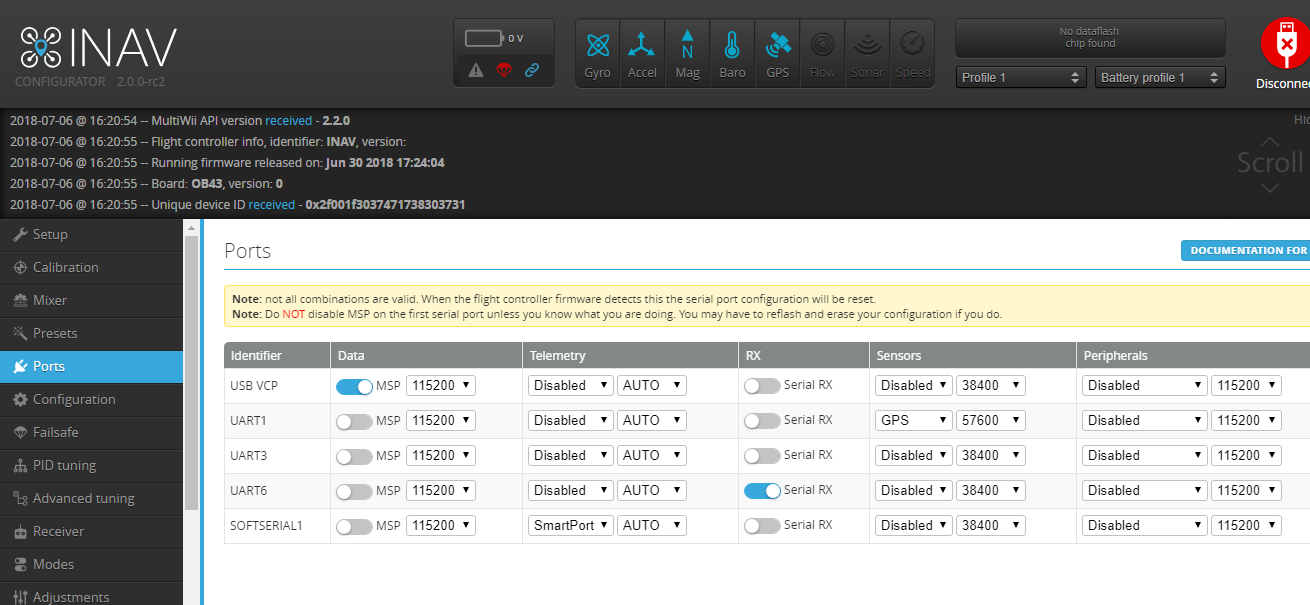Image resolution: width=1310 pixels, height=605 pixels.
Task: Open the Profile 1 dropdown
Action: click(x=1021, y=77)
